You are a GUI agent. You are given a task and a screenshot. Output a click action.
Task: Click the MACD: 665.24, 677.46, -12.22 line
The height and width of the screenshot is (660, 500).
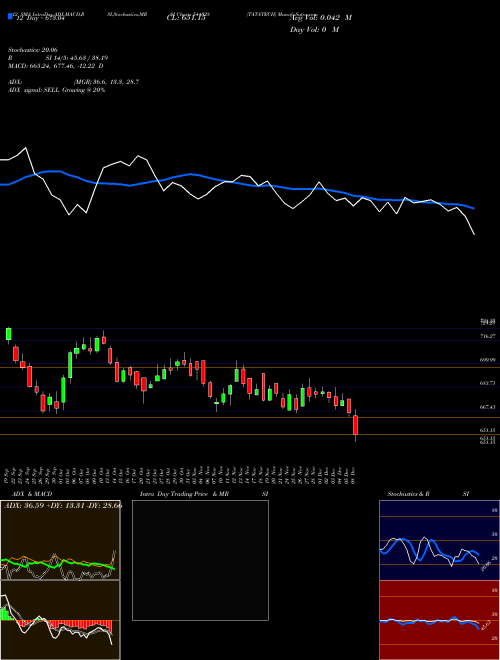(x=56, y=66)
